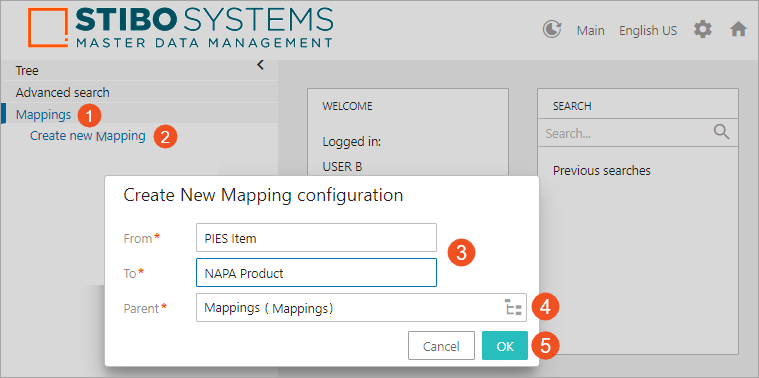Confirm with the OK button
759x378 pixels.
coord(505,346)
